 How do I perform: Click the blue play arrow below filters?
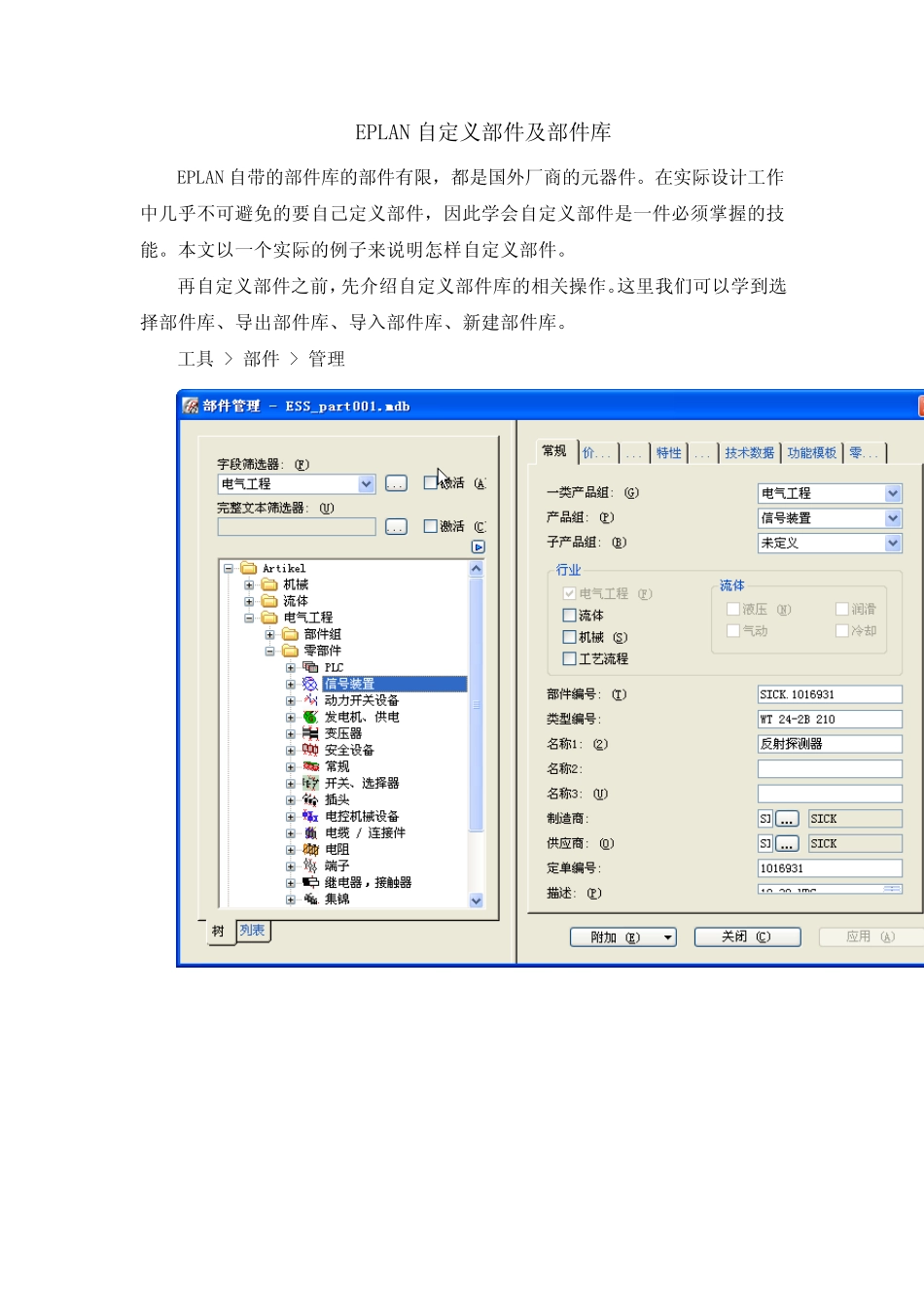pyautogui.click(x=478, y=548)
